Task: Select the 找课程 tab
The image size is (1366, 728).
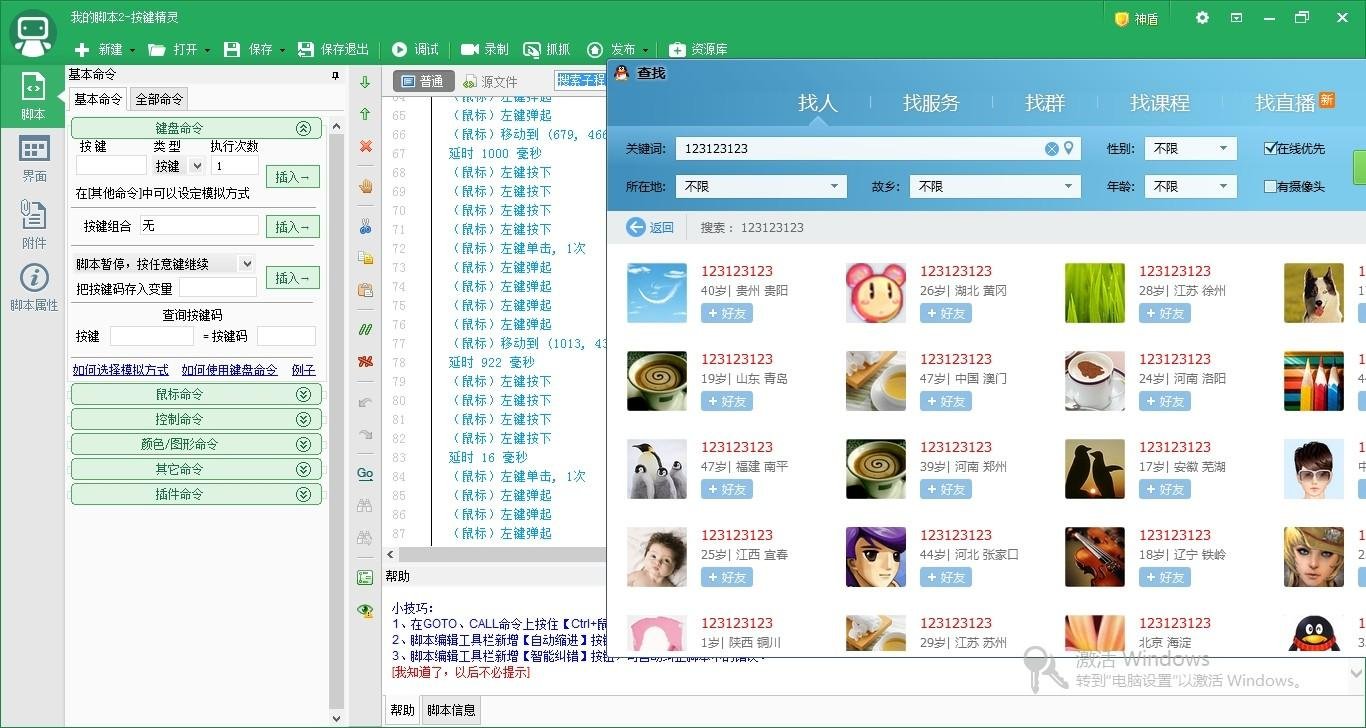Action: [x=1160, y=102]
